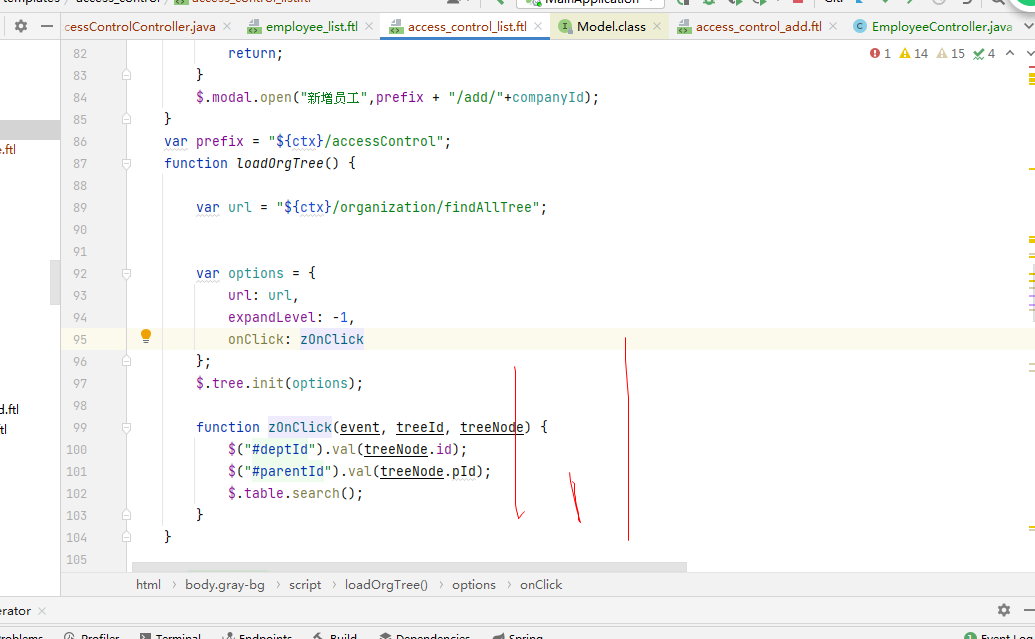Open the access_control_add.ftl tab
Viewport: 1035px width, 639px height.
(758, 26)
